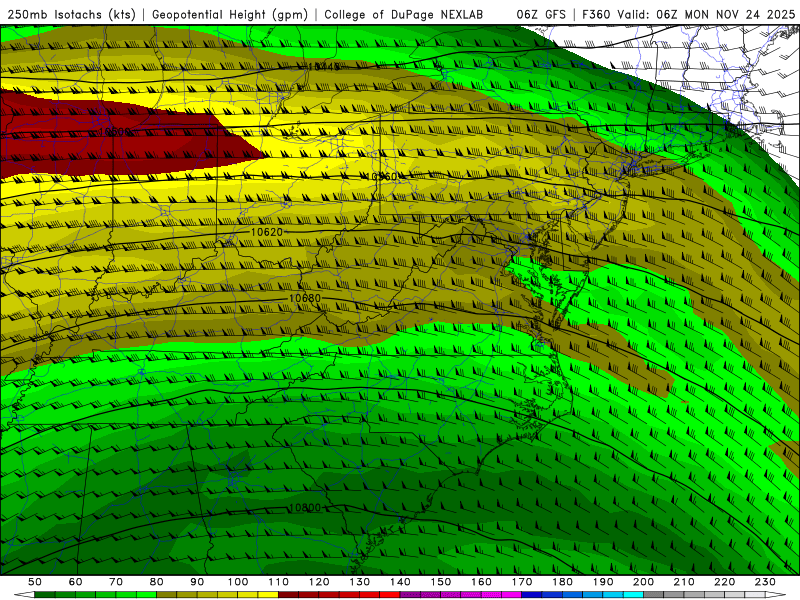Click the 220 legend value
Image resolution: width=800 pixels, height=600 pixels.
tap(724, 582)
